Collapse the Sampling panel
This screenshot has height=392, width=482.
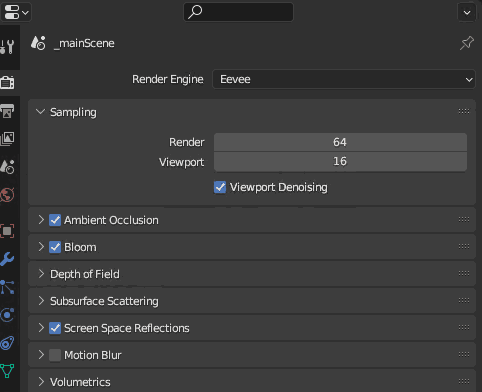coord(41,112)
